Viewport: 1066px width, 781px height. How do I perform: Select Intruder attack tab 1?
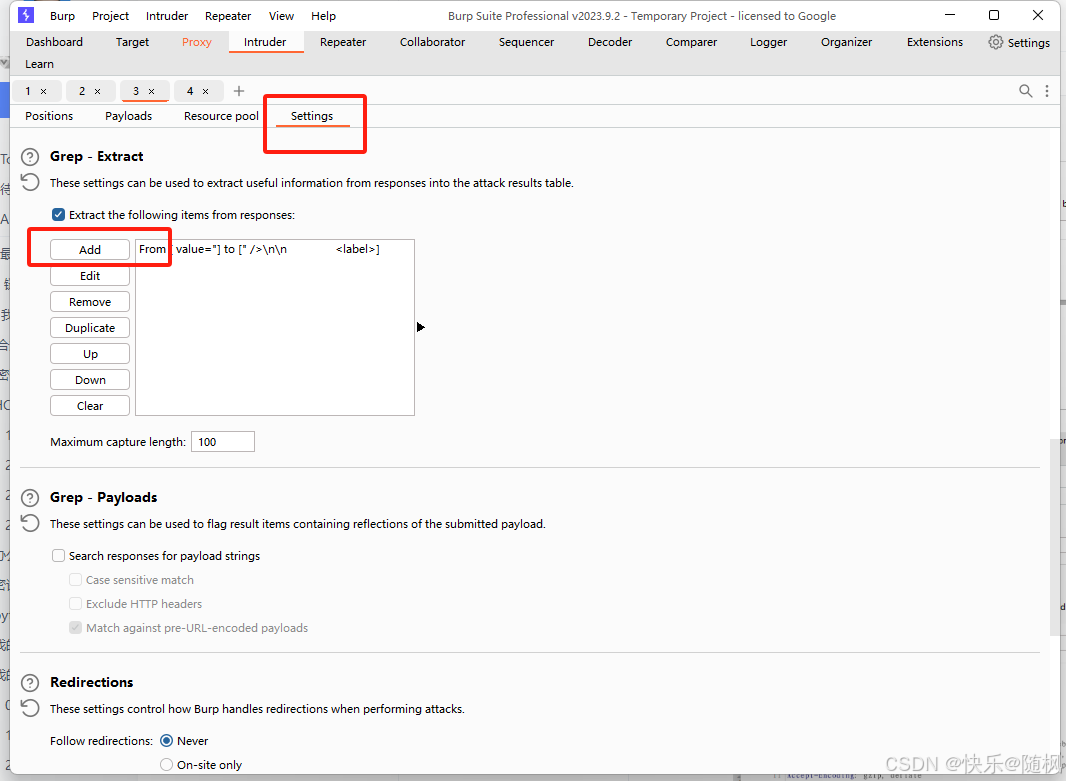tap(28, 91)
